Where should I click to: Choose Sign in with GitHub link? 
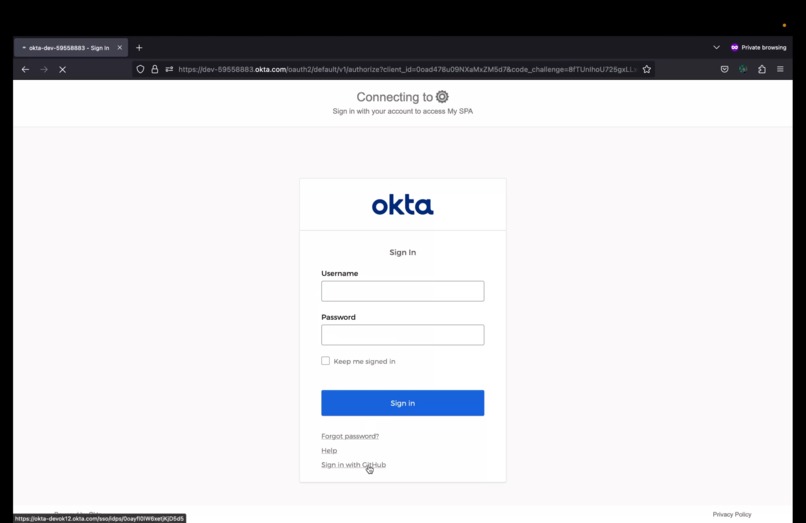click(353, 465)
